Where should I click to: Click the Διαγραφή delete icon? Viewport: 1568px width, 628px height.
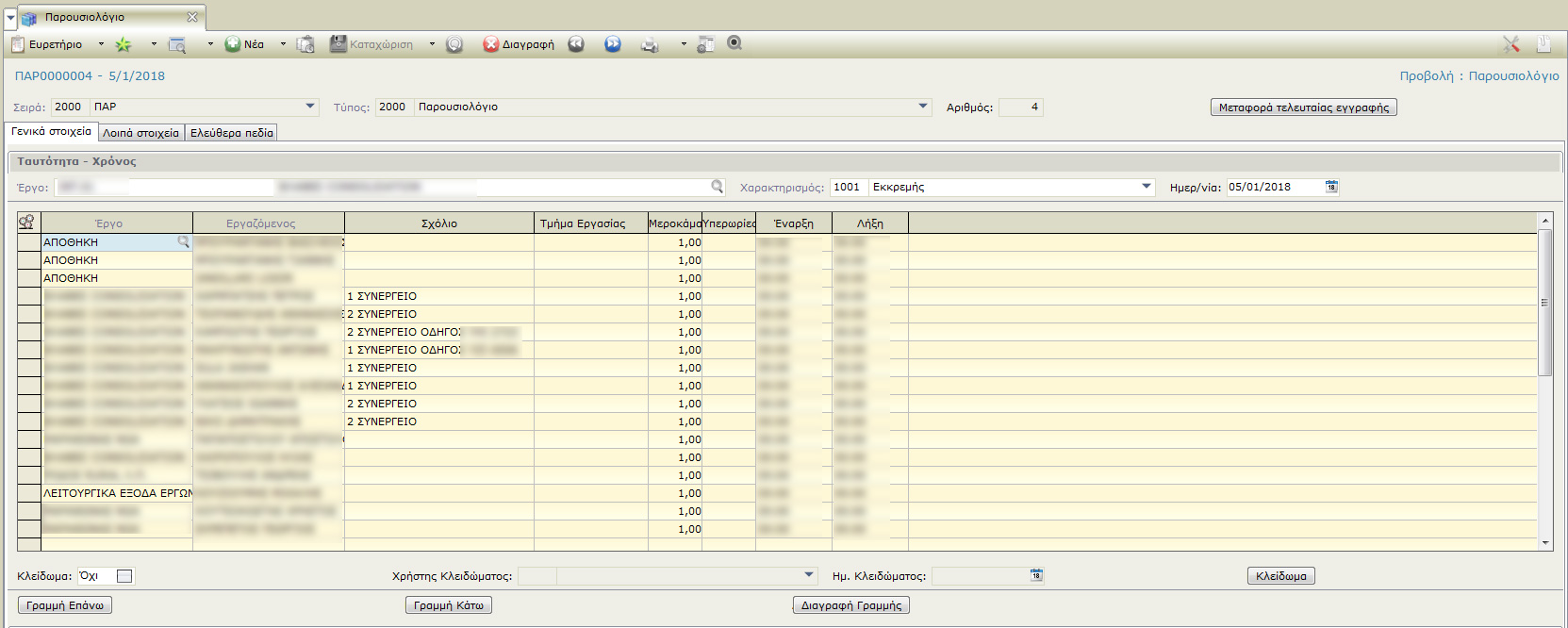490,44
